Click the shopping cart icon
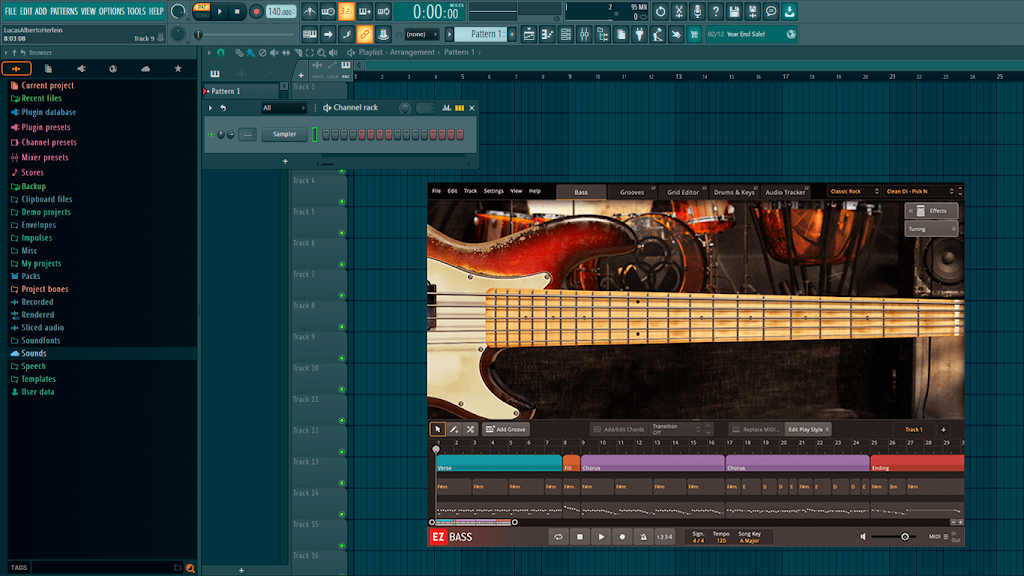Viewport: 1024px width, 576px height. 694,34
